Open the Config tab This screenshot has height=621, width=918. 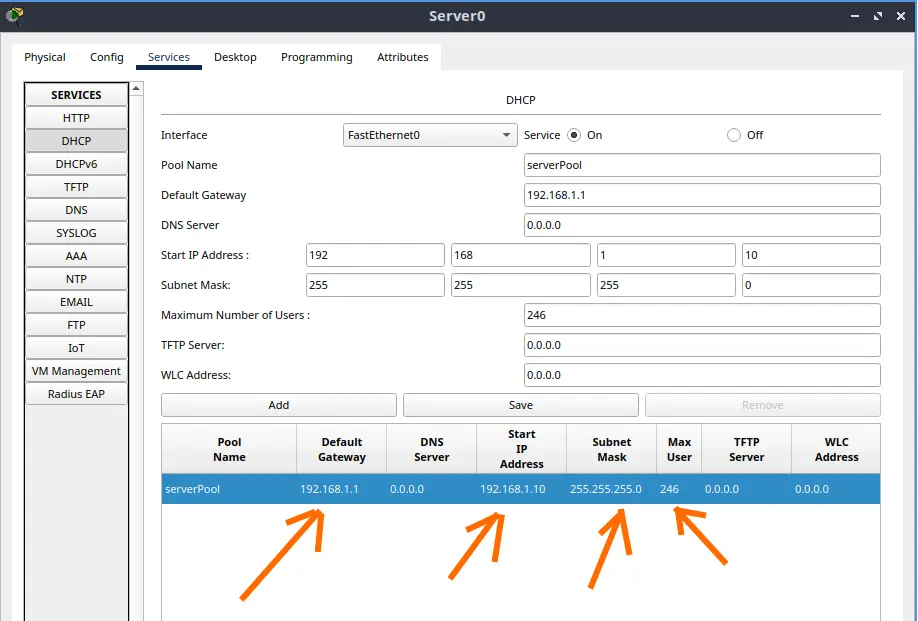107,57
